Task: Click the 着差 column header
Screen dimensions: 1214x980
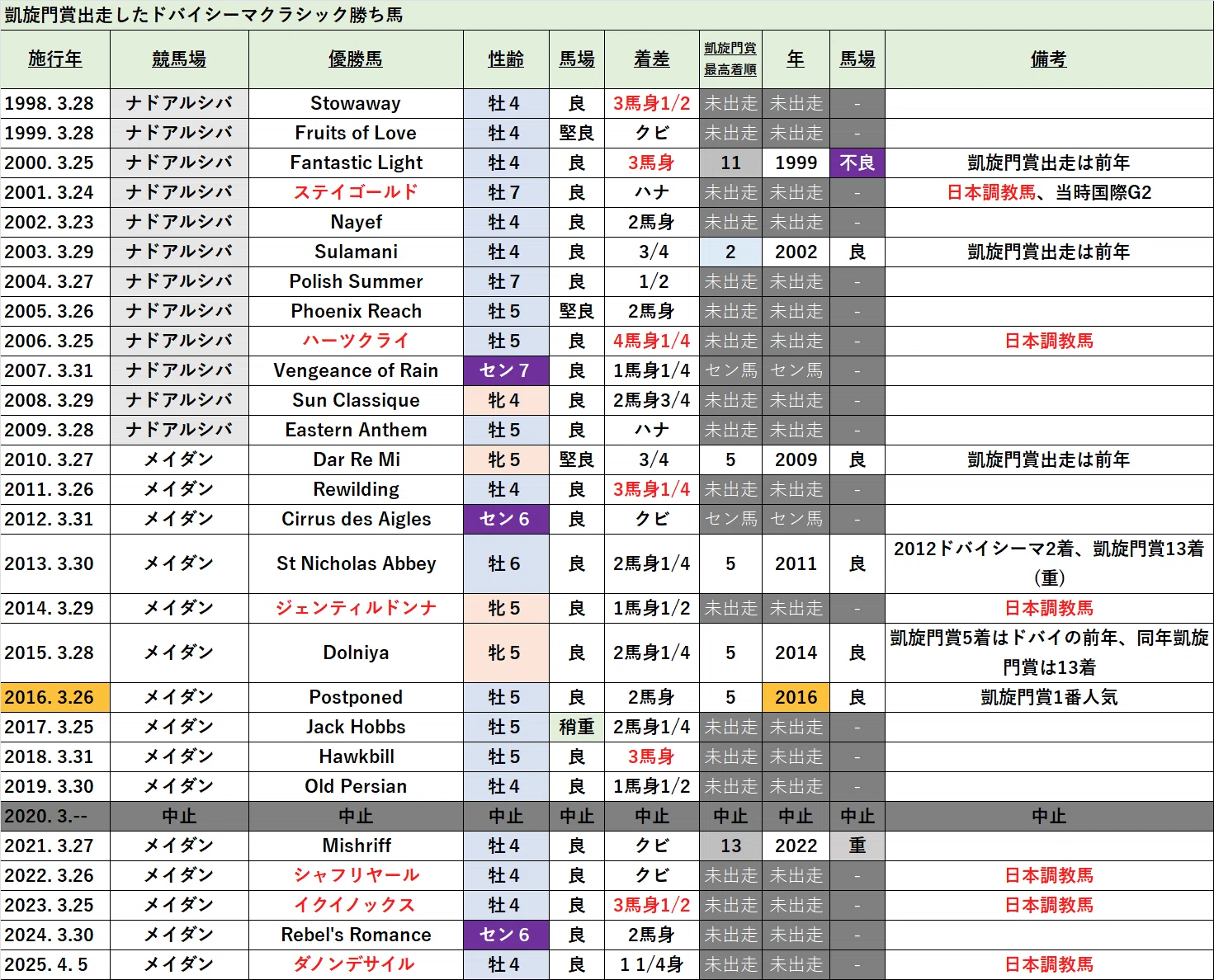Action: [x=652, y=59]
